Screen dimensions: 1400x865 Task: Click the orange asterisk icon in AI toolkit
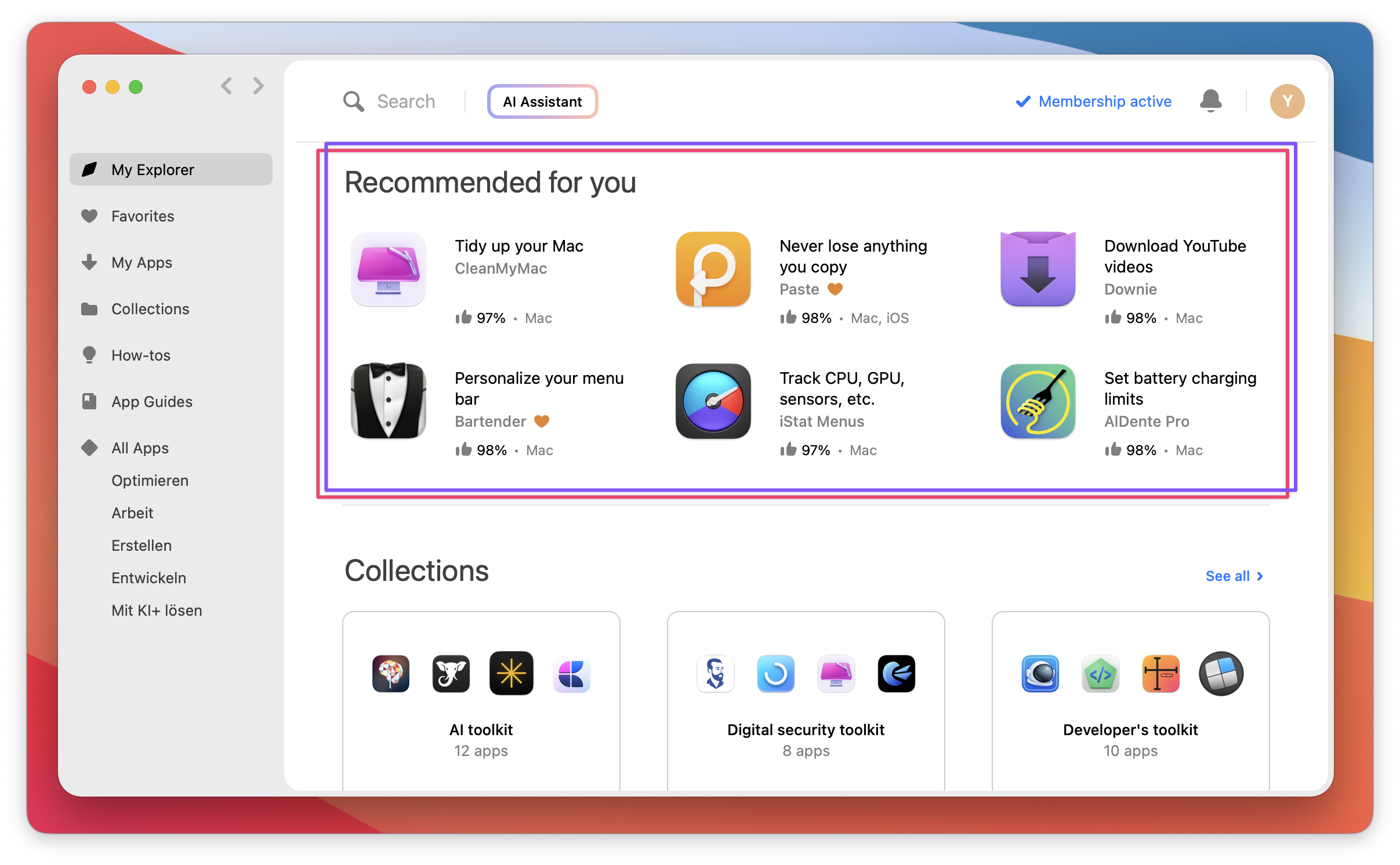(512, 674)
